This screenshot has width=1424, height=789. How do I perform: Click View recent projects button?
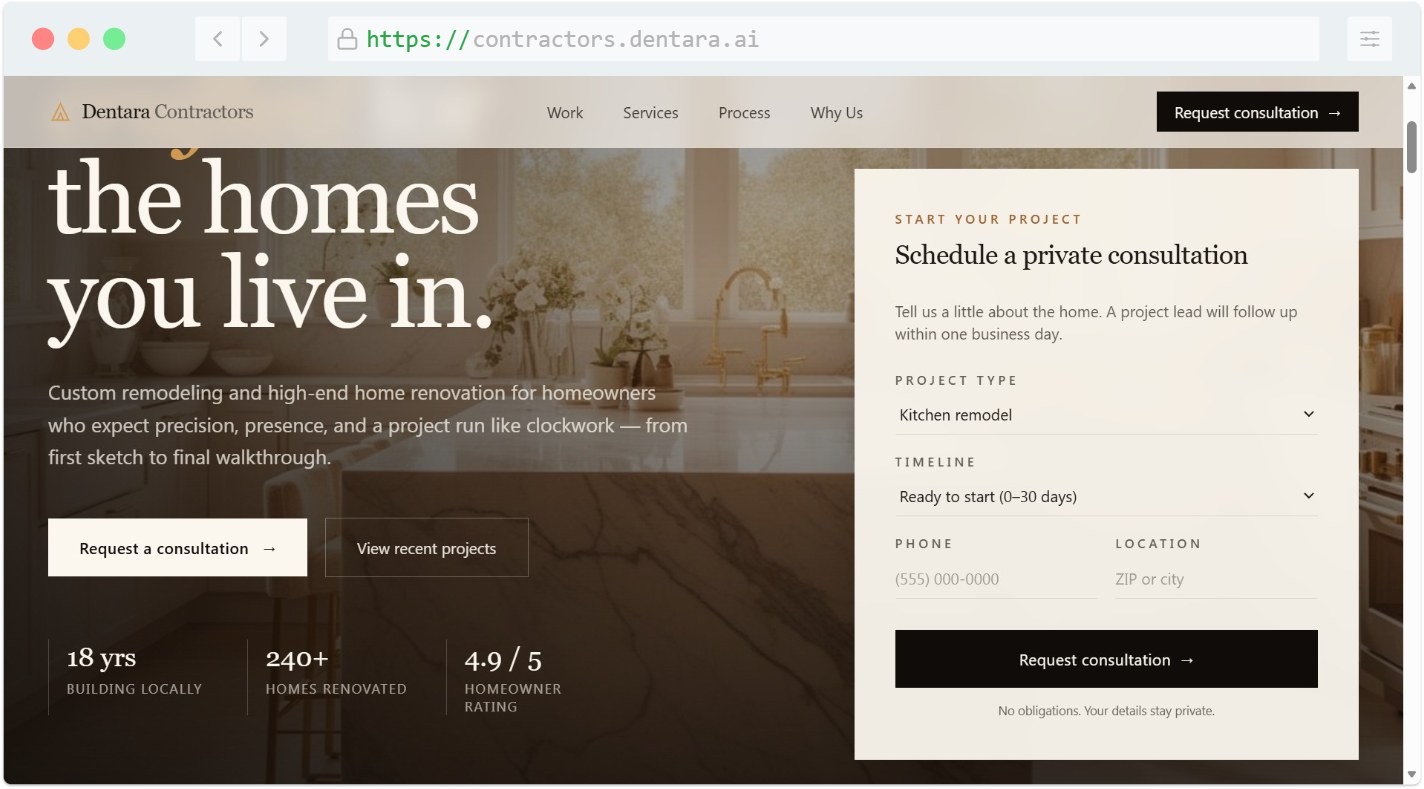tap(427, 547)
